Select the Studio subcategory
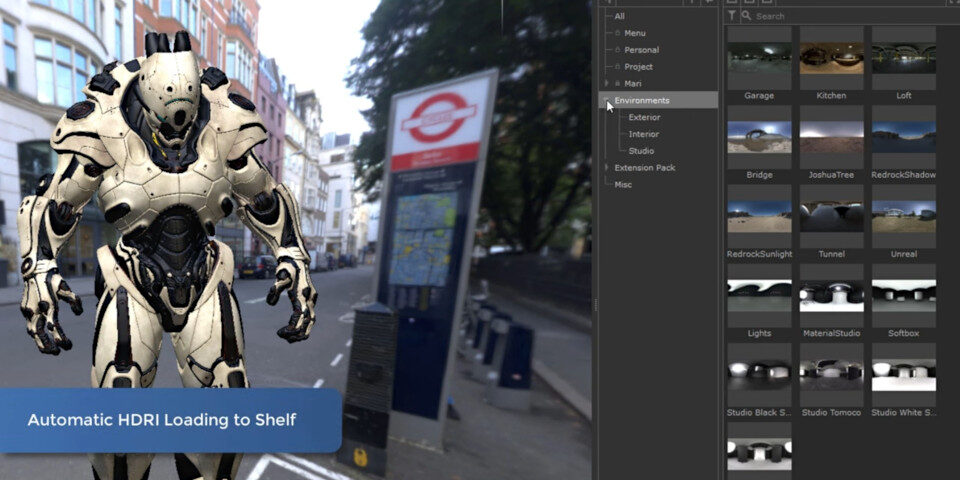Image resolution: width=960 pixels, height=480 pixels. click(x=641, y=151)
